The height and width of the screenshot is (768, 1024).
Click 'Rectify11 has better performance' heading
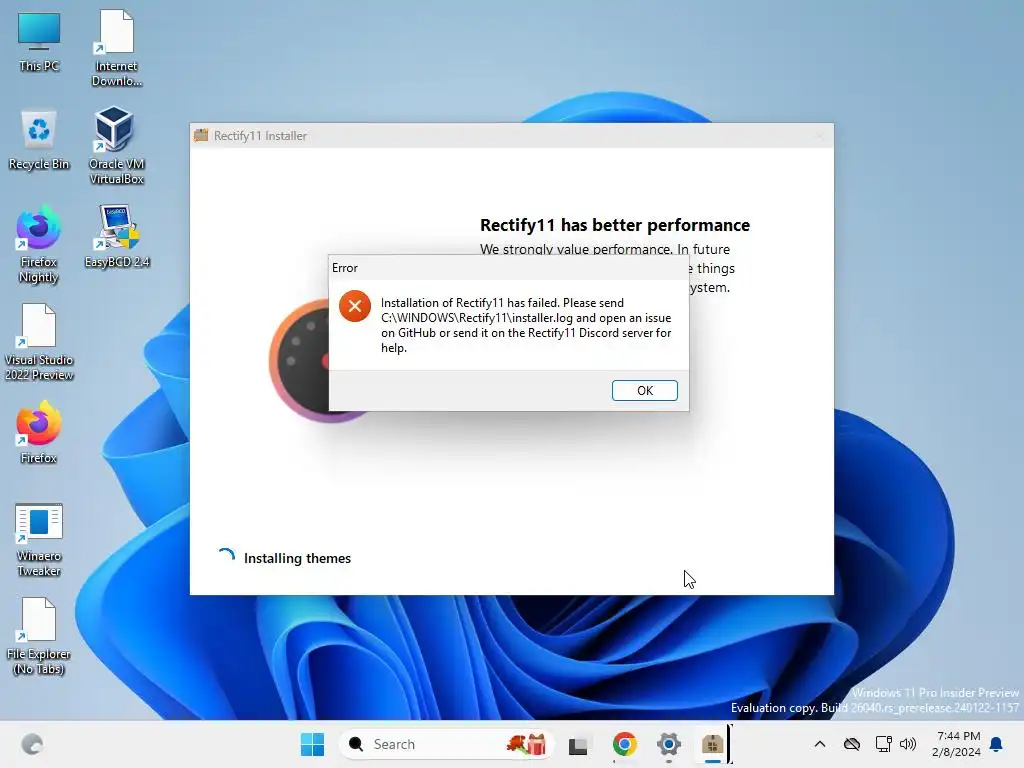[x=615, y=225]
